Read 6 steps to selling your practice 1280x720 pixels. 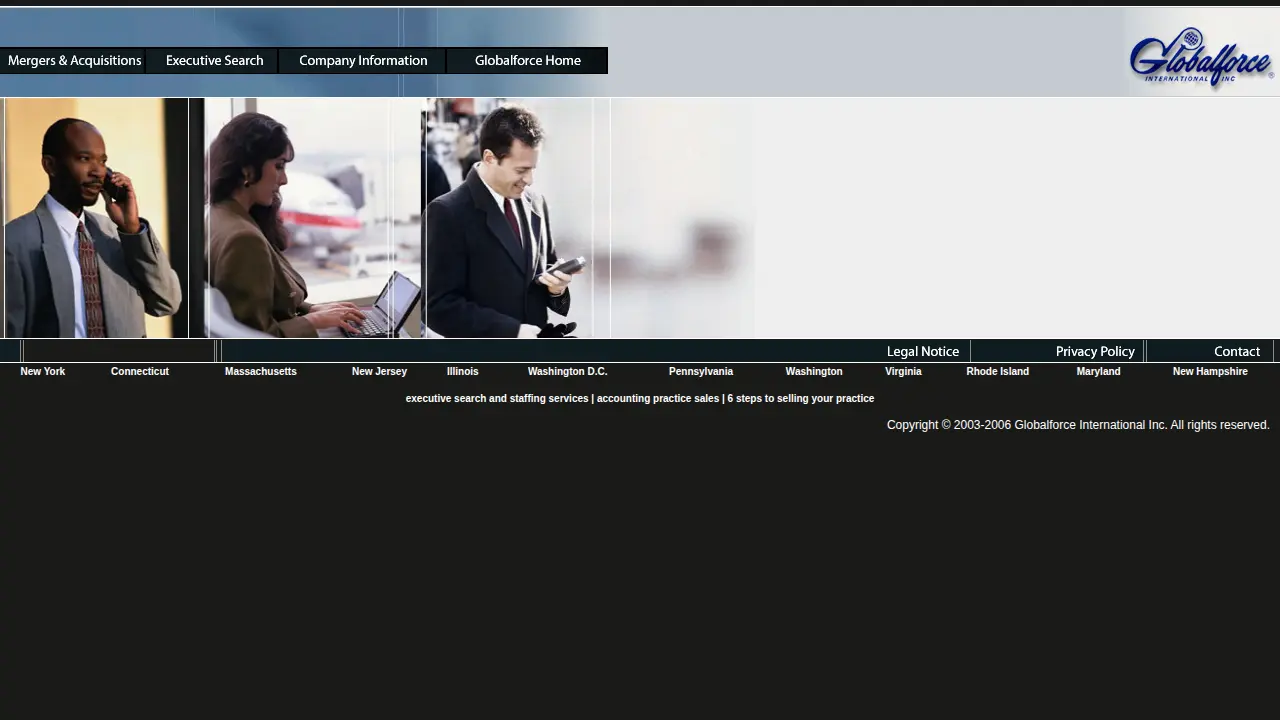(x=801, y=398)
